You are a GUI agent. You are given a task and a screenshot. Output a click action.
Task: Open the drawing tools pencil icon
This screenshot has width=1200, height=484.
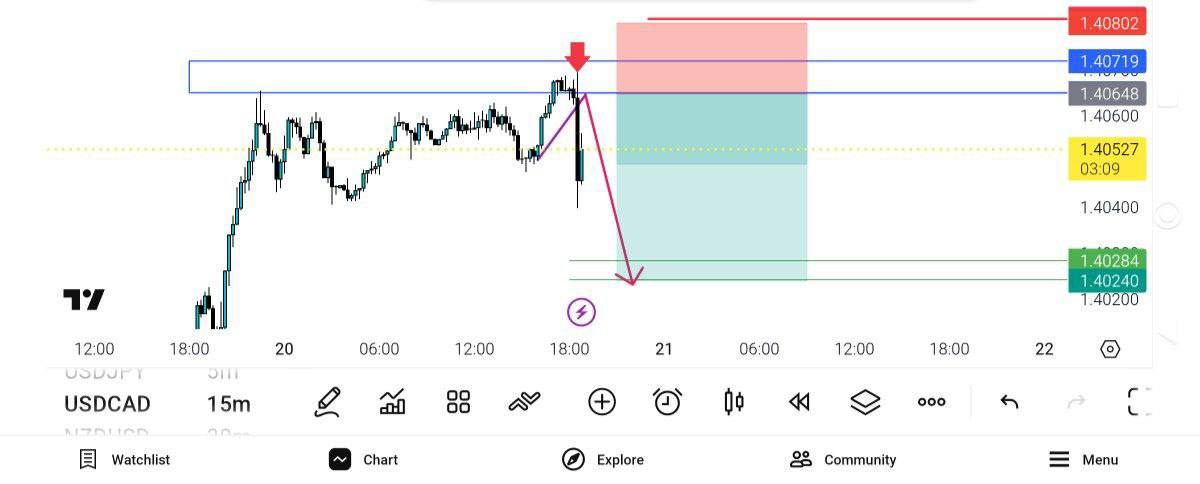pos(327,402)
